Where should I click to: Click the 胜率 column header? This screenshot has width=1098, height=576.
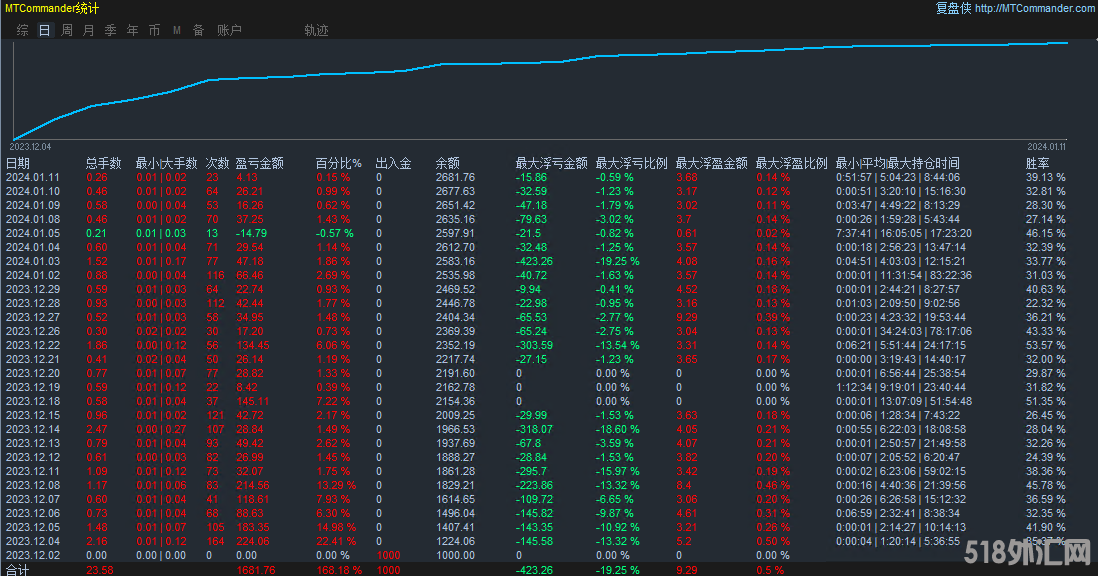[x=1038, y=163]
